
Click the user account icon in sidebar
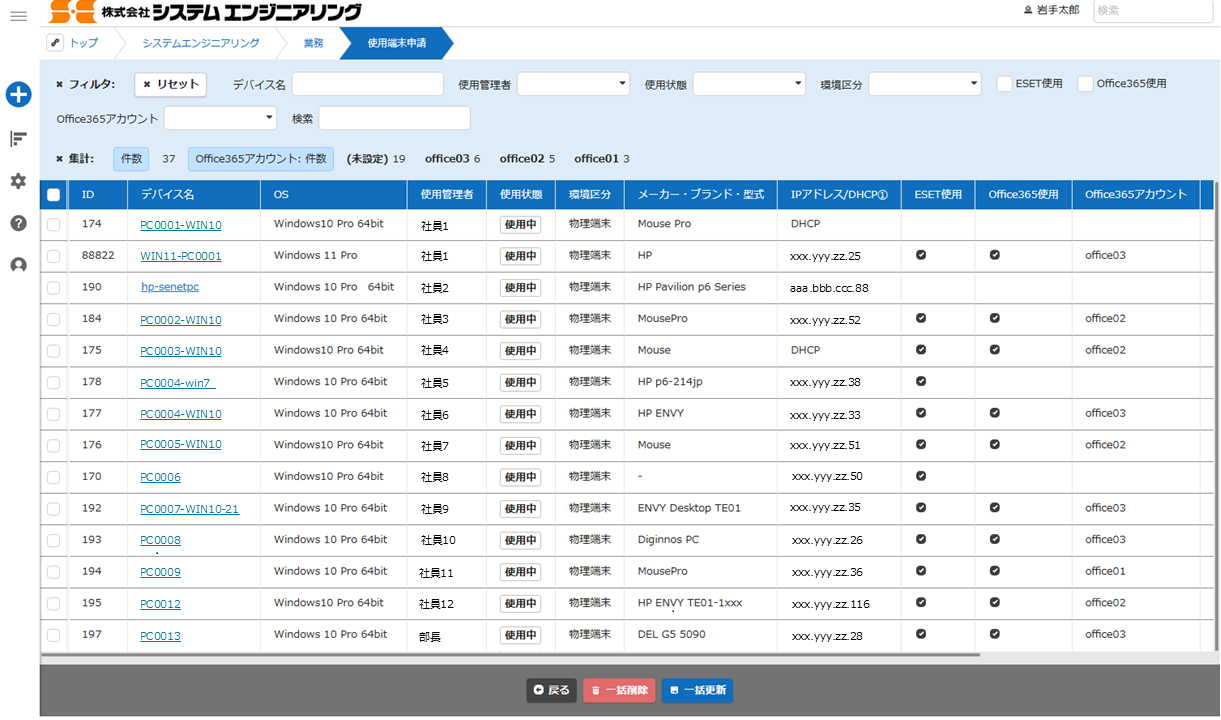point(18,265)
